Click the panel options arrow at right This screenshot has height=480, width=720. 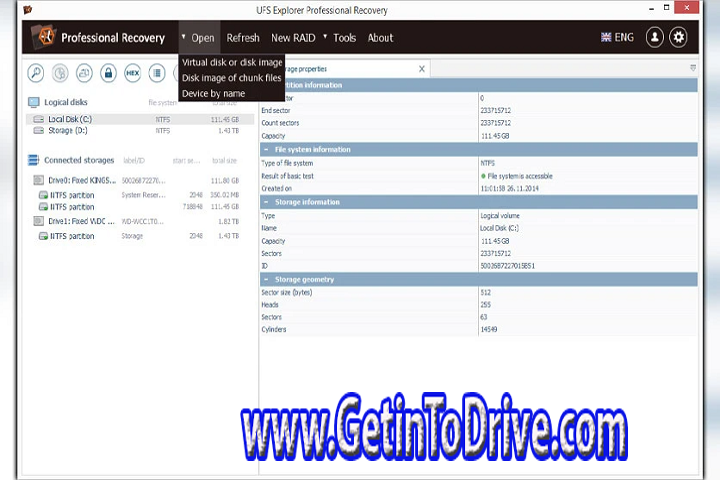(x=693, y=68)
